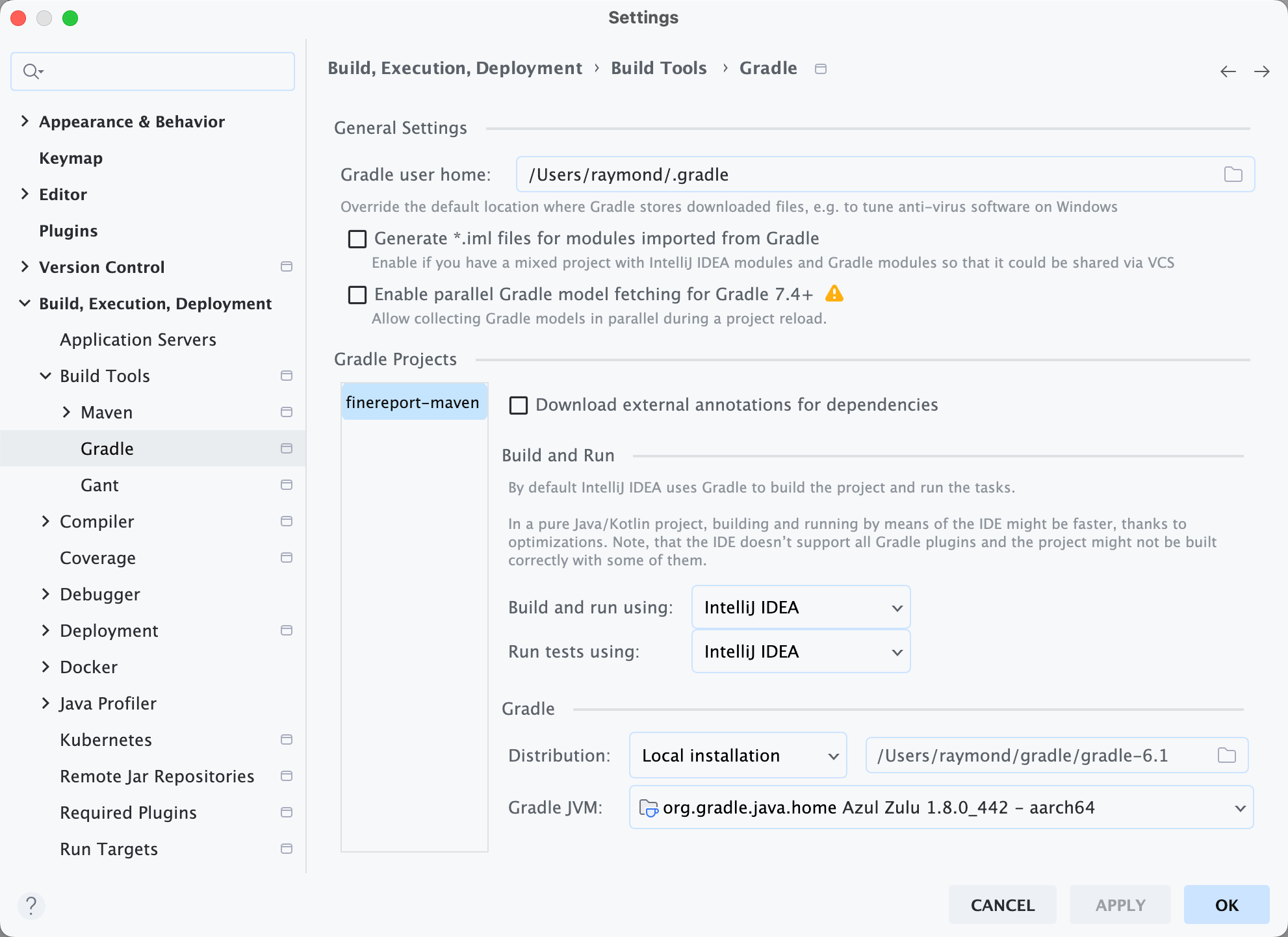Click the project-level icon beside the Gradle breadcrumb
Viewport: 1288px width, 937px height.
821,69
